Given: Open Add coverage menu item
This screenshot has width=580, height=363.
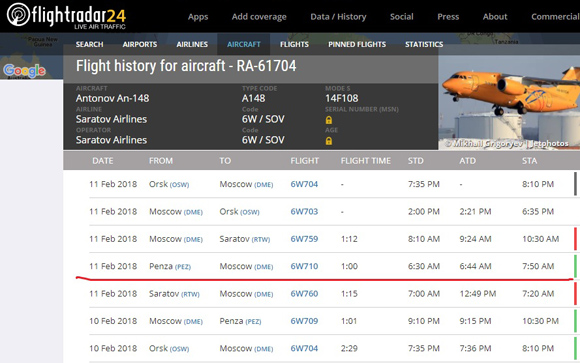Looking at the screenshot, I should click(x=259, y=17).
